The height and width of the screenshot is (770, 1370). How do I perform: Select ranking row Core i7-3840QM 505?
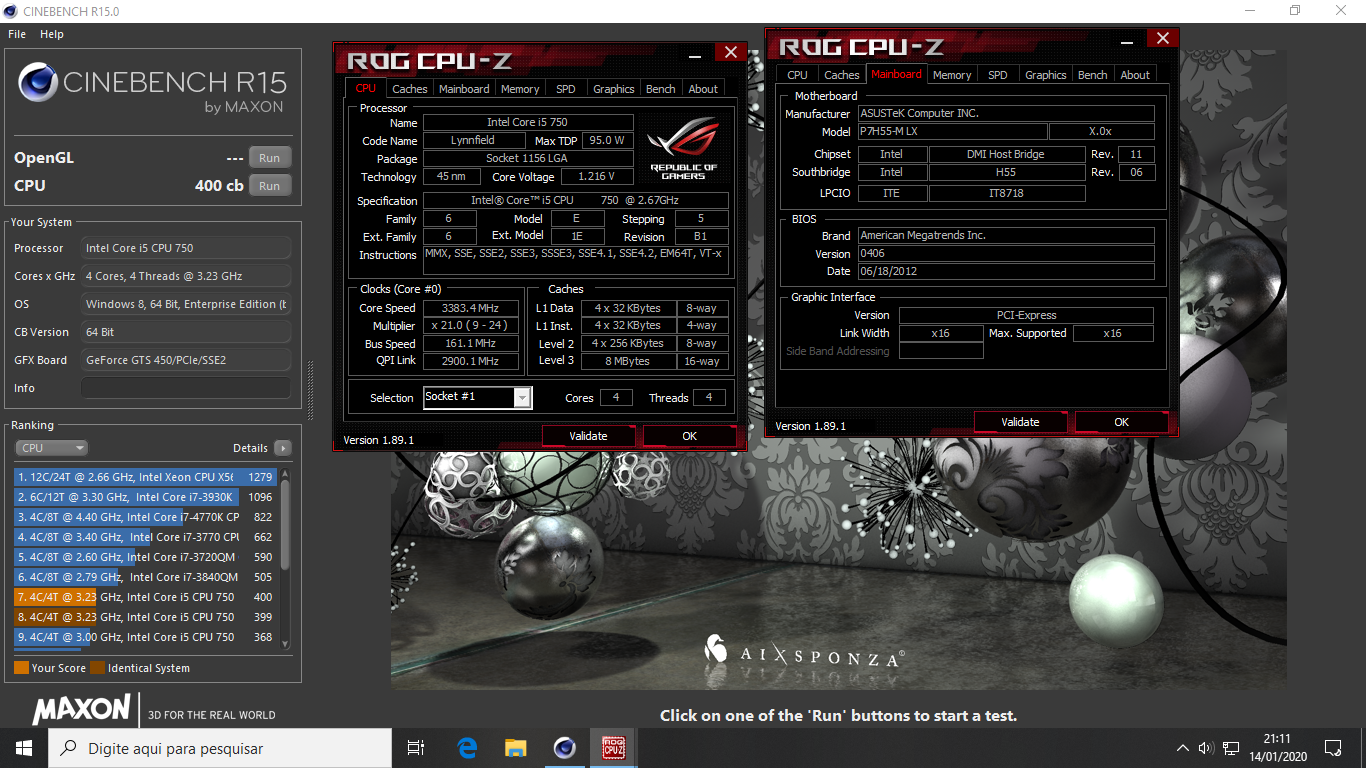coord(146,577)
